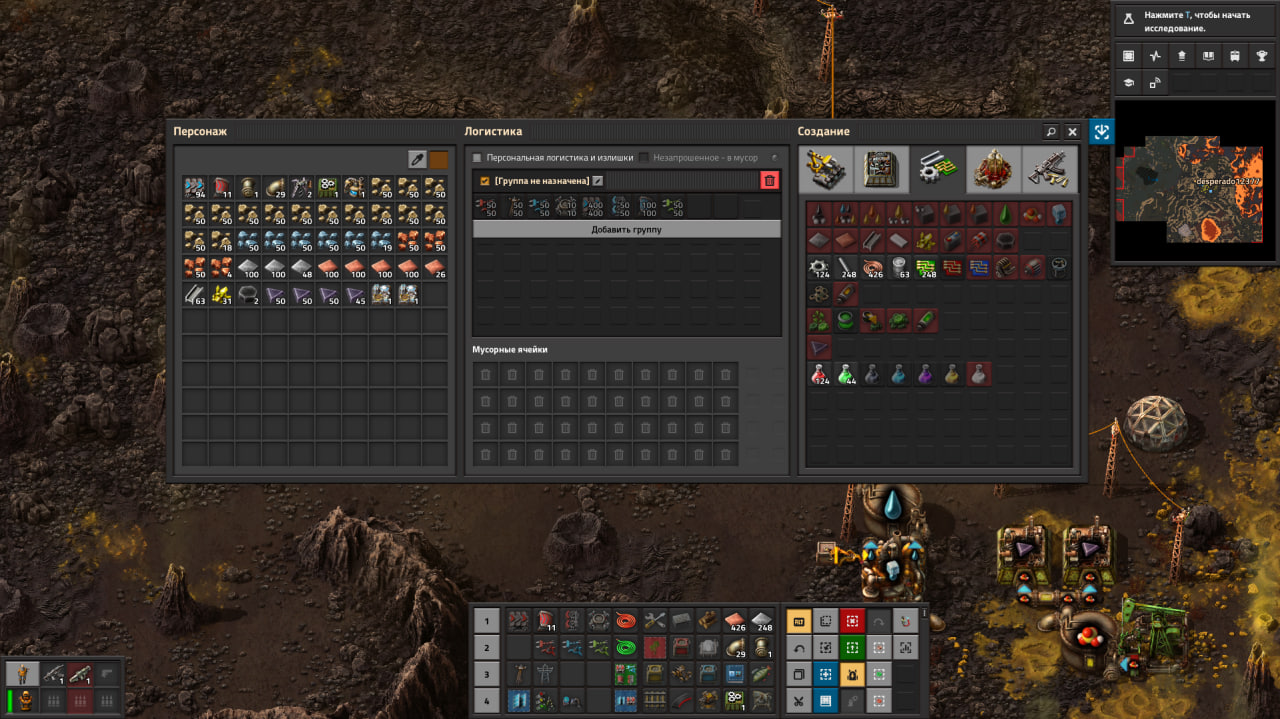1280x719 pixels.
Task: Select the Production crafting category tab
Action: 882,169
